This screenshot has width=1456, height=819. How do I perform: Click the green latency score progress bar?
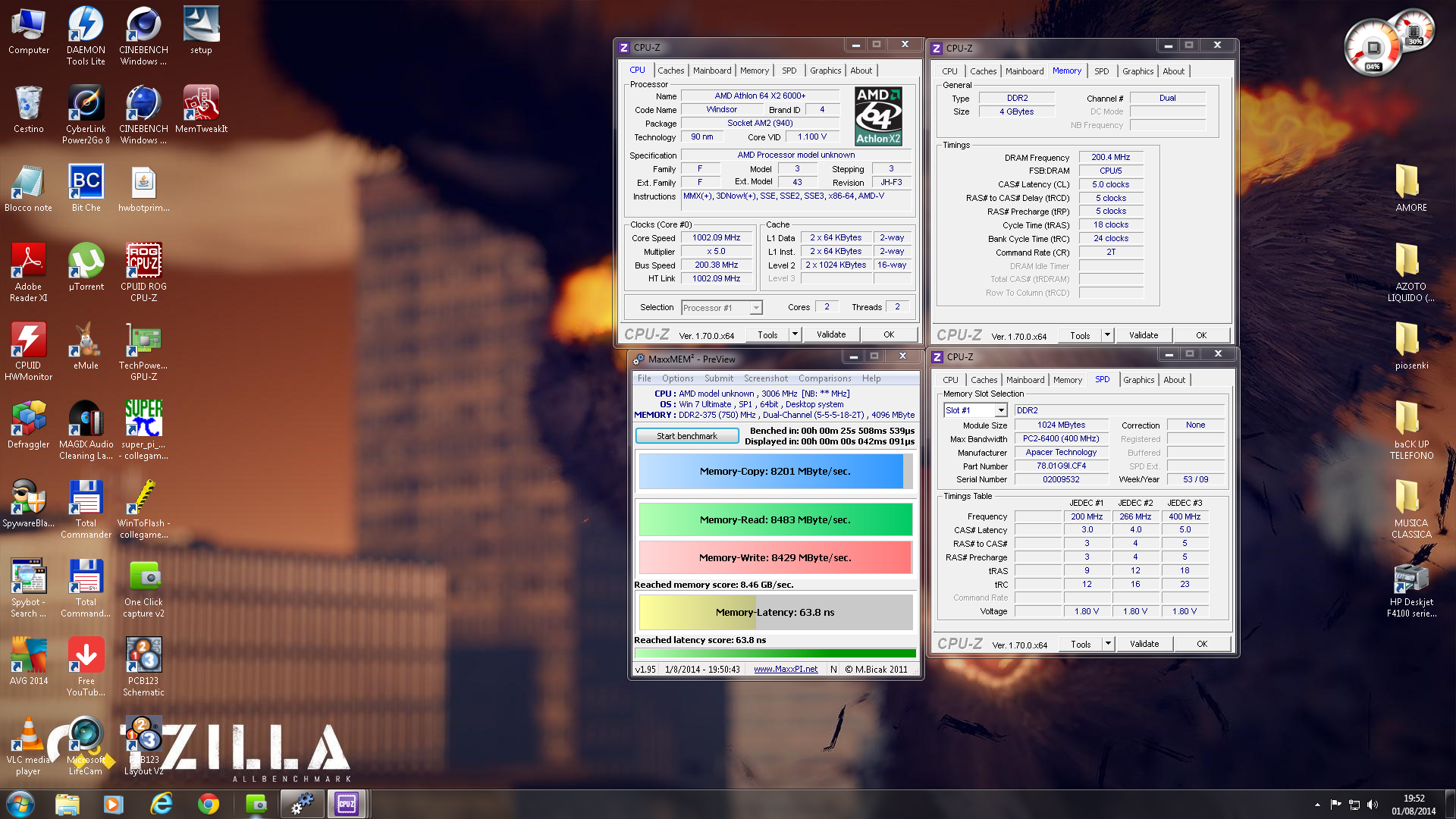775,653
